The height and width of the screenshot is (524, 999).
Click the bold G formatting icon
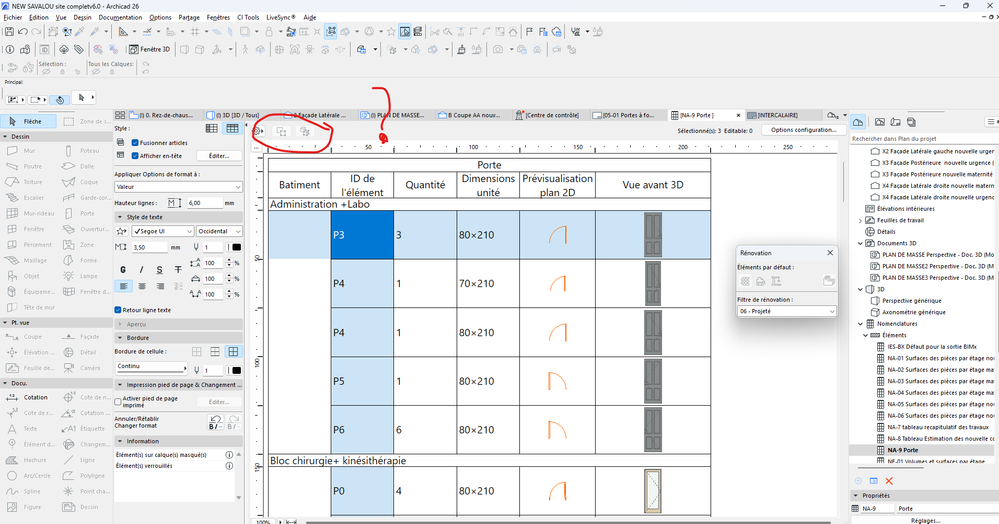click(123, 270)
